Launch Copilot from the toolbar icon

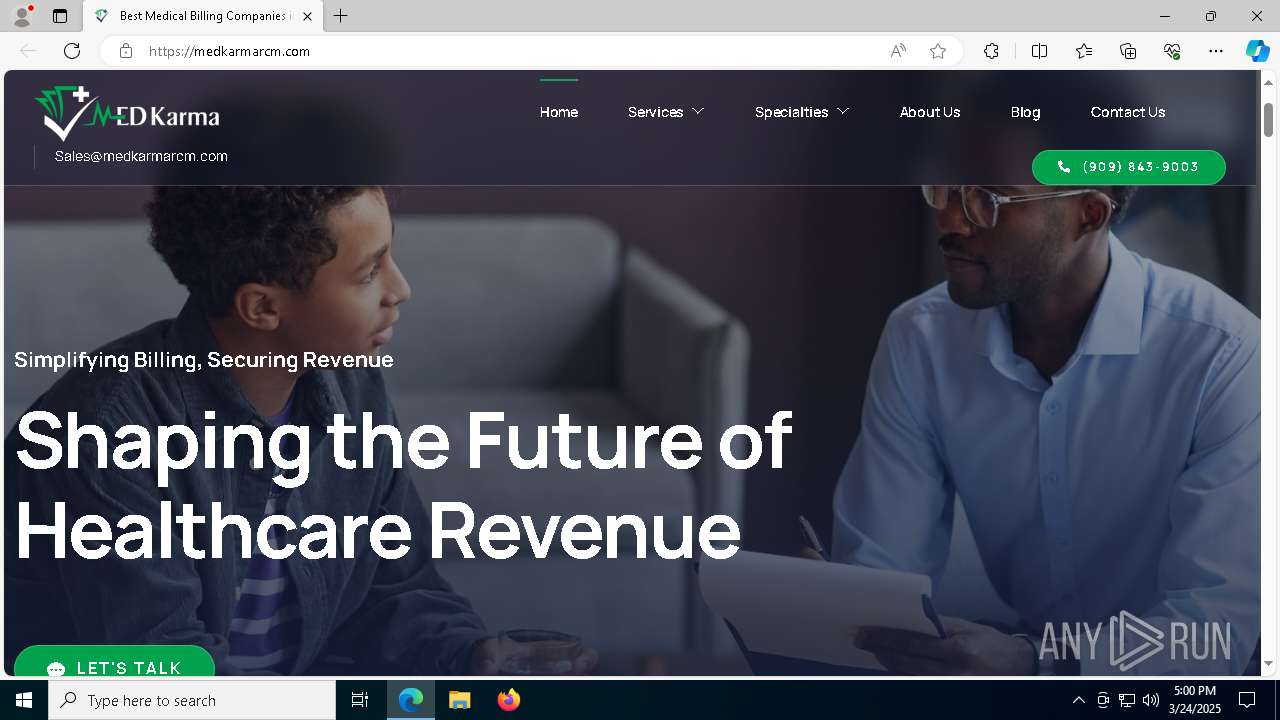1257,51
